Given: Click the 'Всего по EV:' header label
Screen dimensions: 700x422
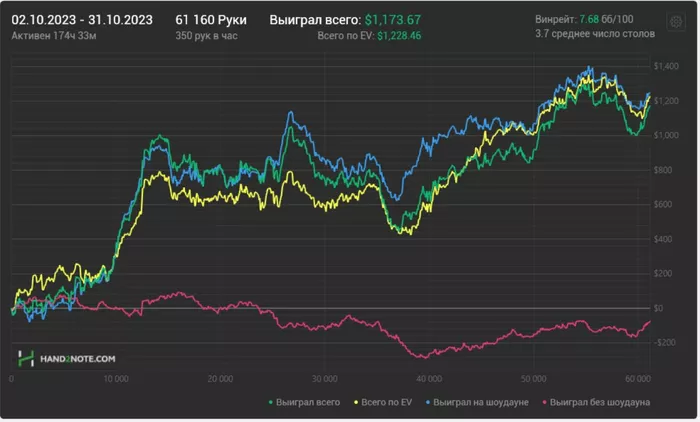Looking at the screenshot, I should pyautogui.click(x=346, y=36).
